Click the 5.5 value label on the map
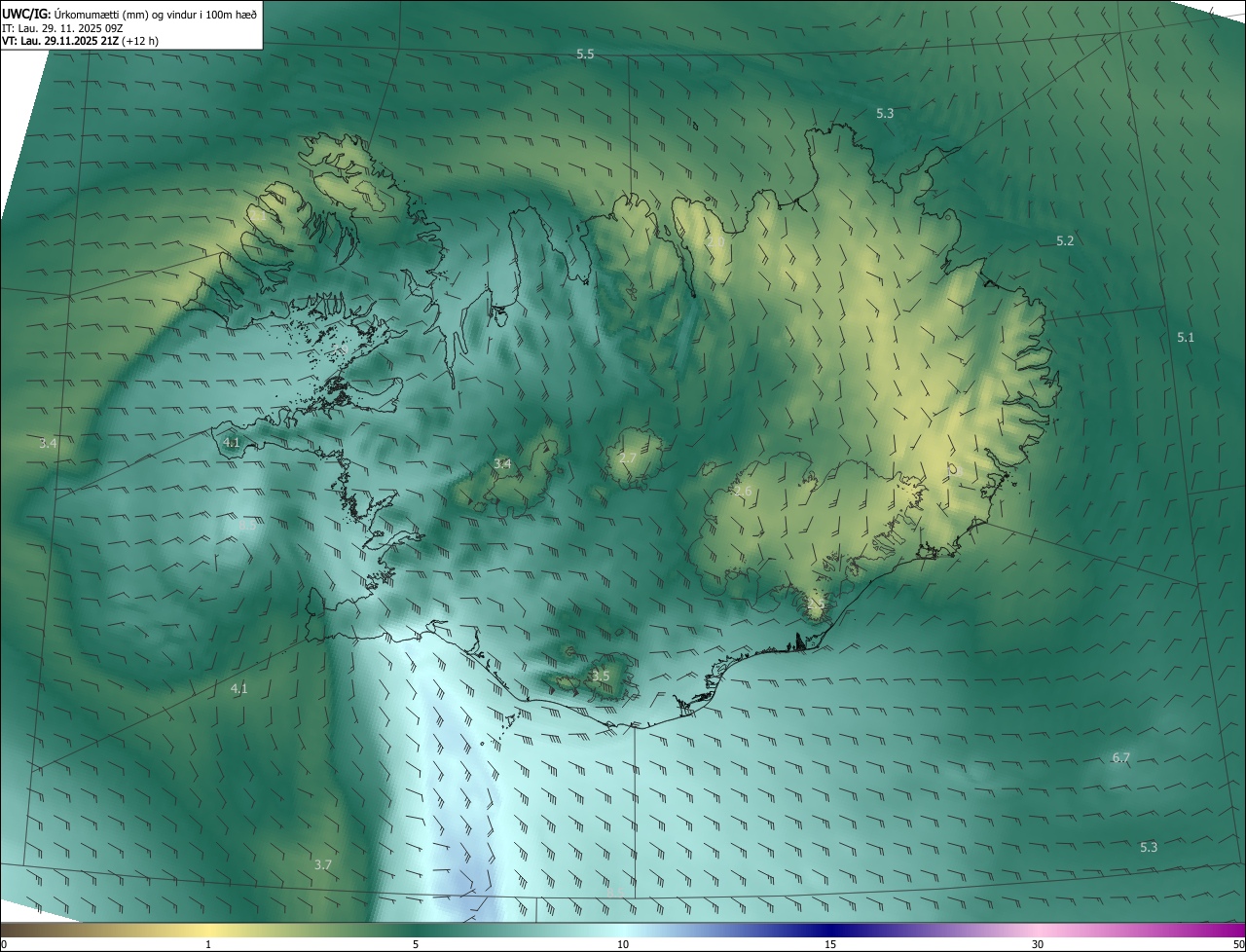This screenshot has width=1246, height=952. [x=585, y=55]
